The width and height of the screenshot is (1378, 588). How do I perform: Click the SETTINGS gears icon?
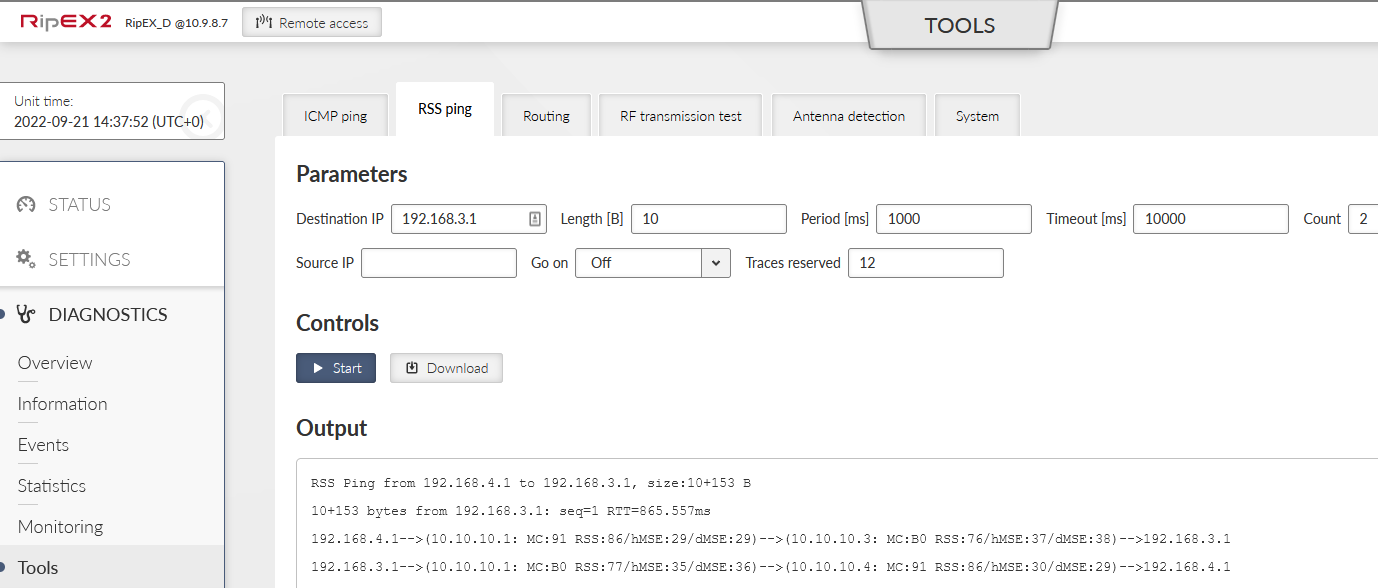[x=27, y=259]
